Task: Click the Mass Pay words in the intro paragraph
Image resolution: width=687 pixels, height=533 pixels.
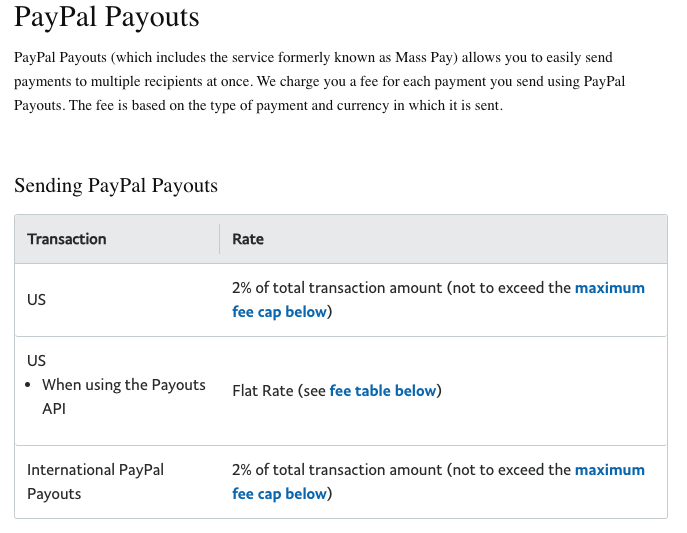Action: [424, 57]
